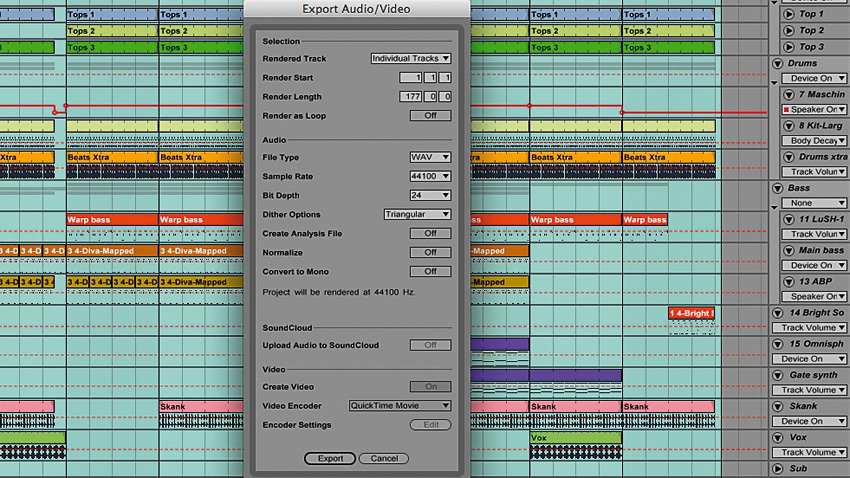Unfold the Top 1 track

[789, 15]
